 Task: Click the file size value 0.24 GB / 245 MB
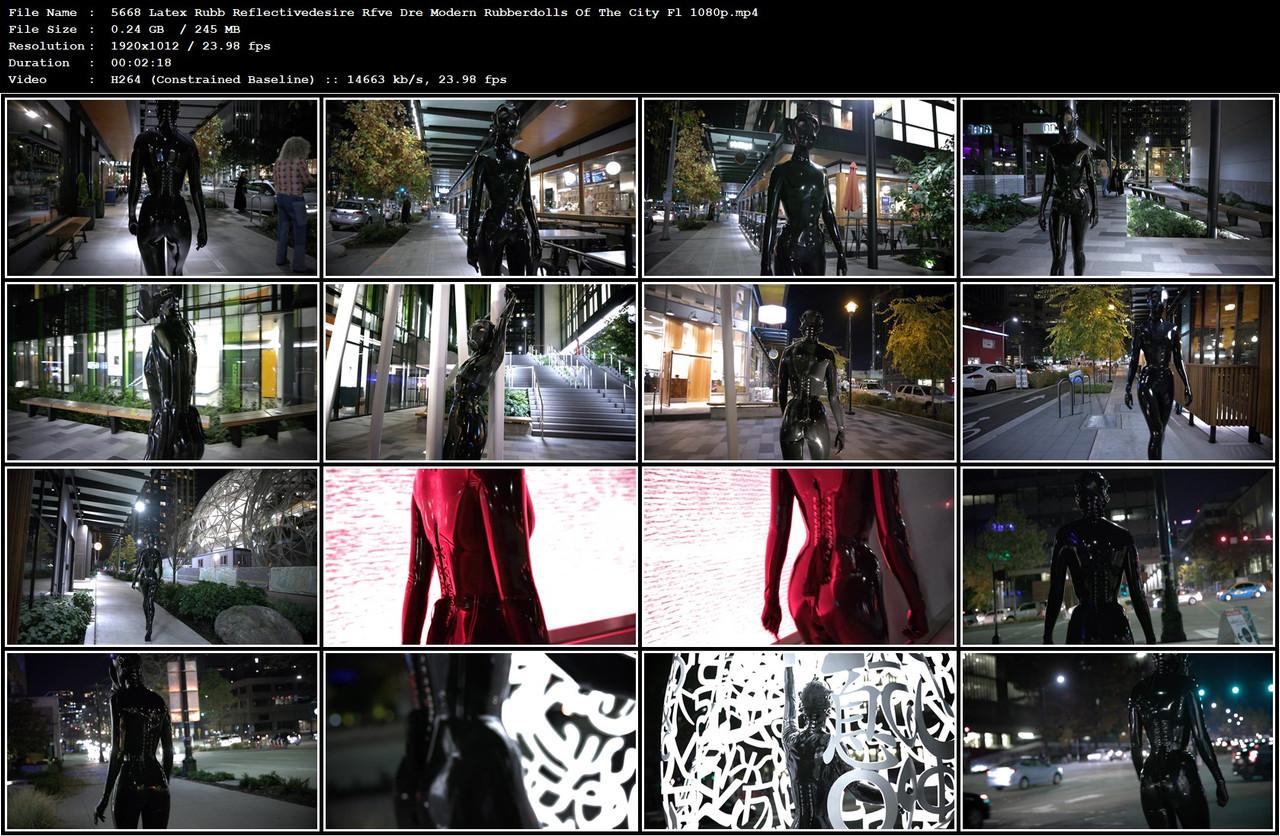(175, 30)
